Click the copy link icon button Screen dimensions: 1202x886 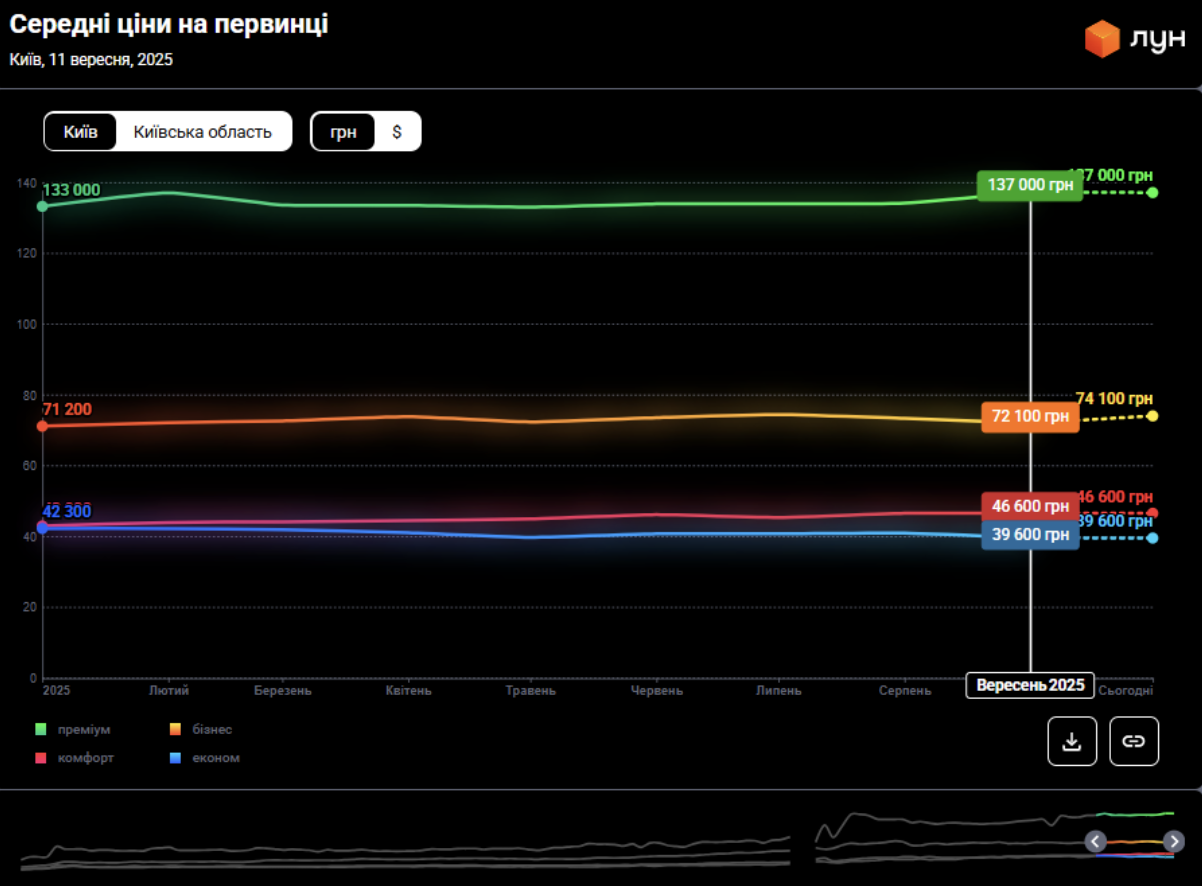(x=1134, y=741)
